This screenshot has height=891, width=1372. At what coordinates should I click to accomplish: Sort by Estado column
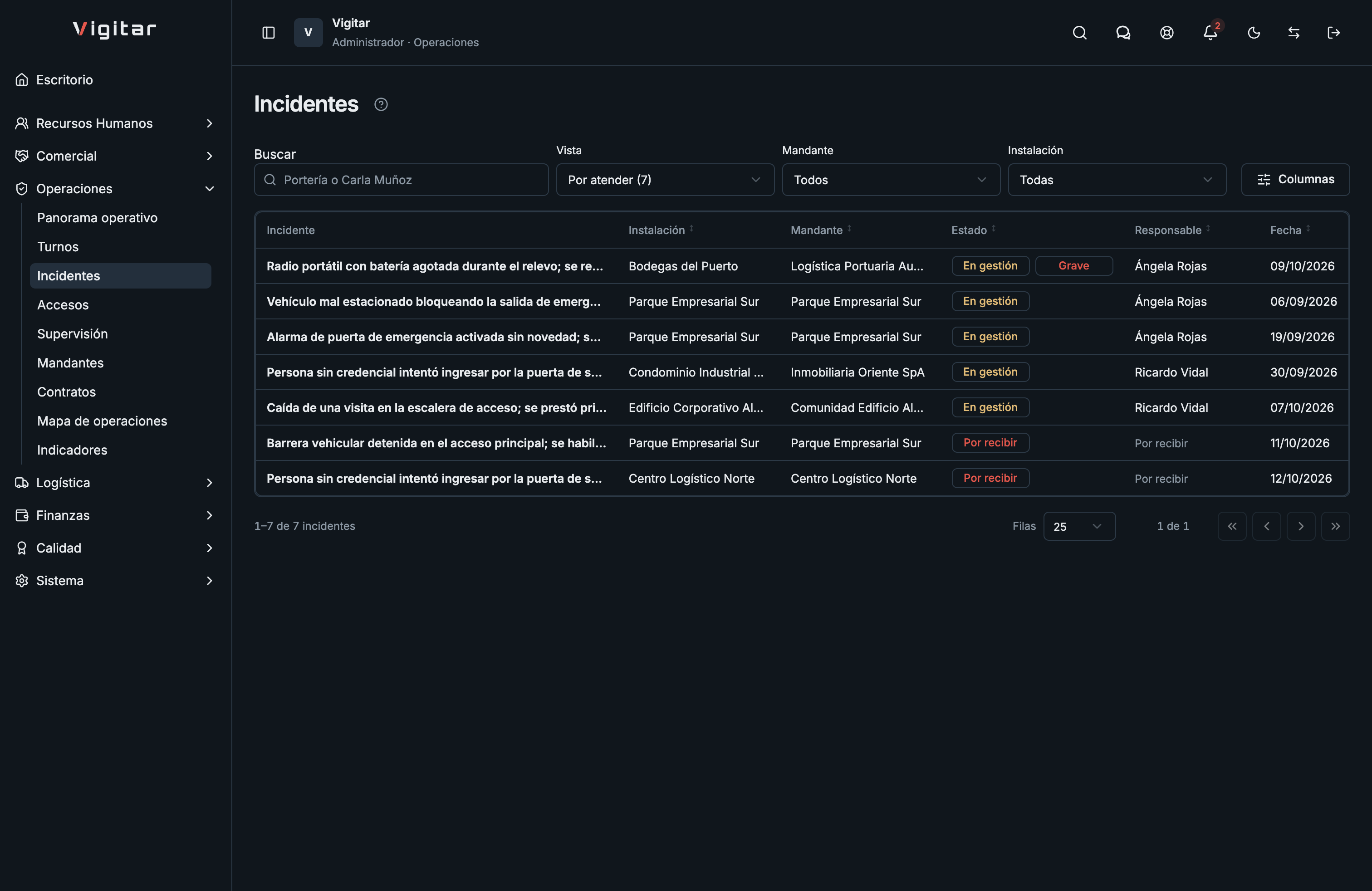tap(973, 230)
